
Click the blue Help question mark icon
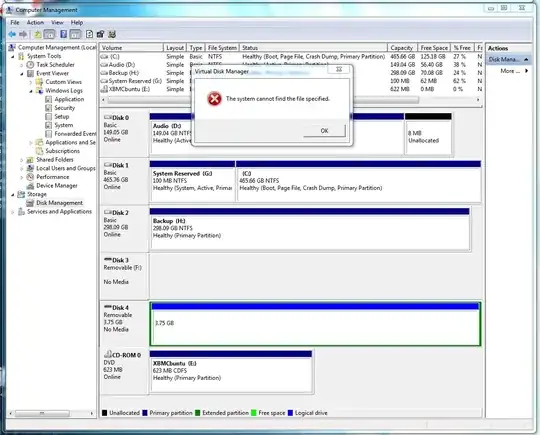click(63, 34)
